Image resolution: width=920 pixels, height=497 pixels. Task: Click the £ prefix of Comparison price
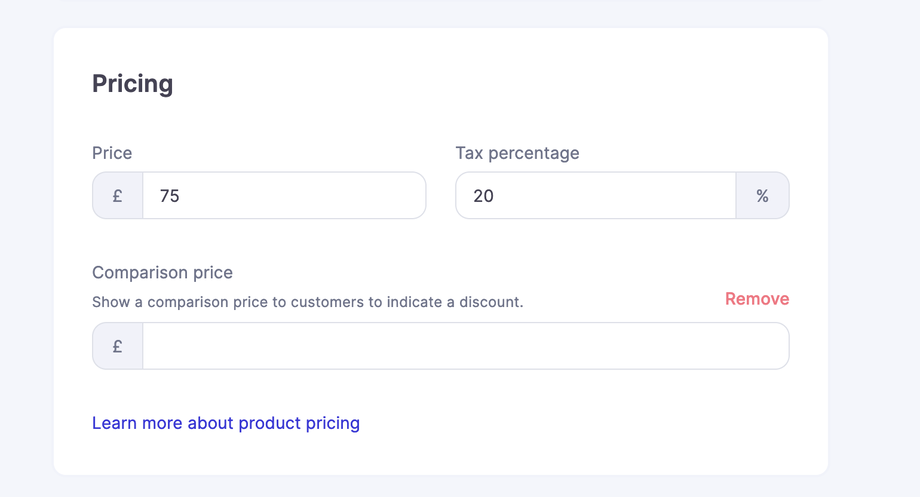[x=118, y=346]
